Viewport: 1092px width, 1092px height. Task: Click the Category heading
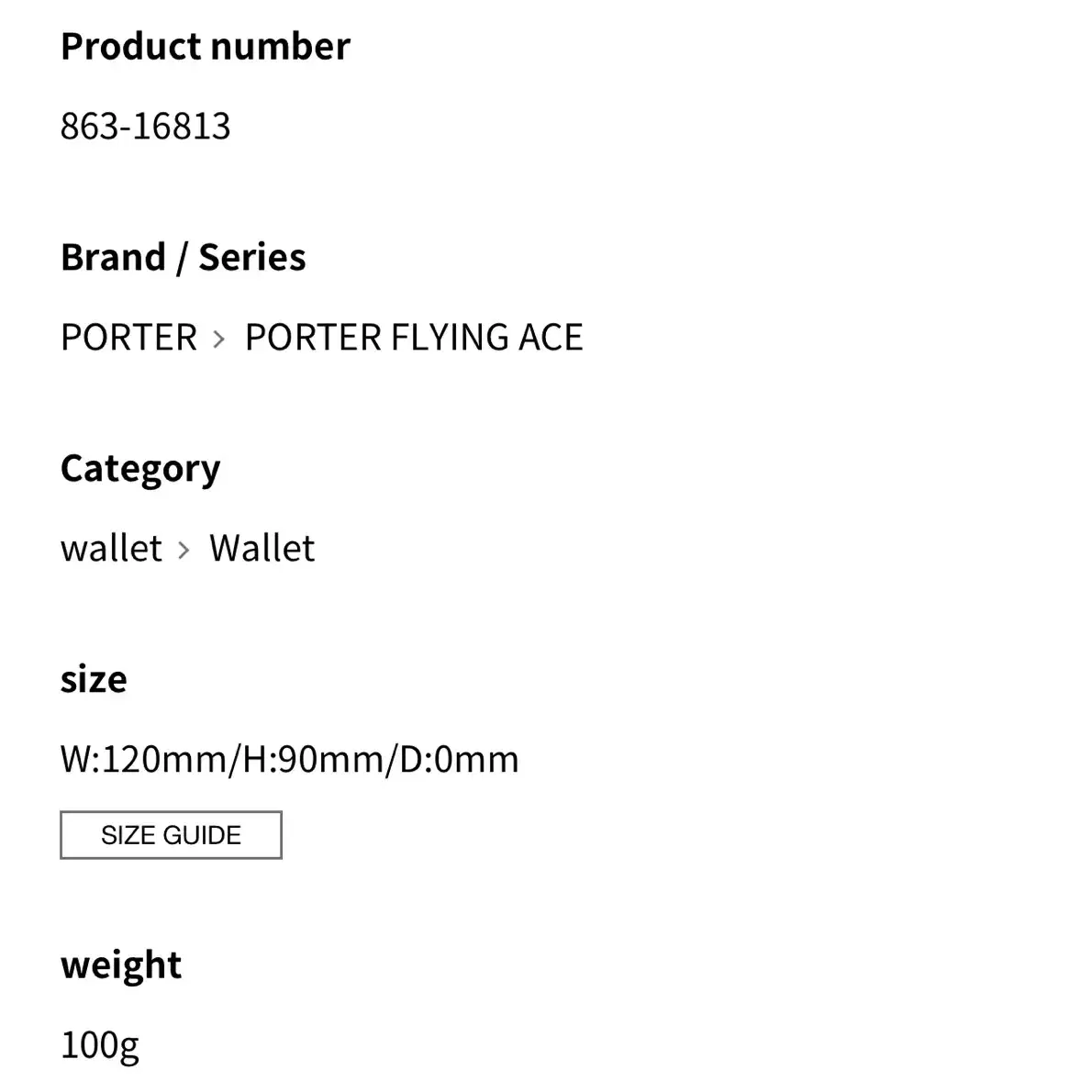(140, 469)
